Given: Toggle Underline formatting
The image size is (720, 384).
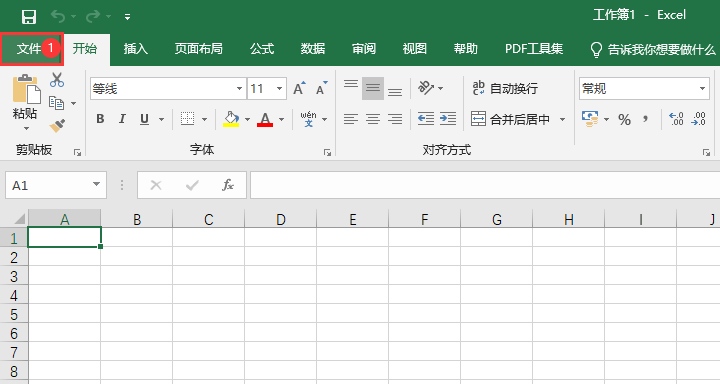Looking at the screenshot, I should (x=144, y=119).
